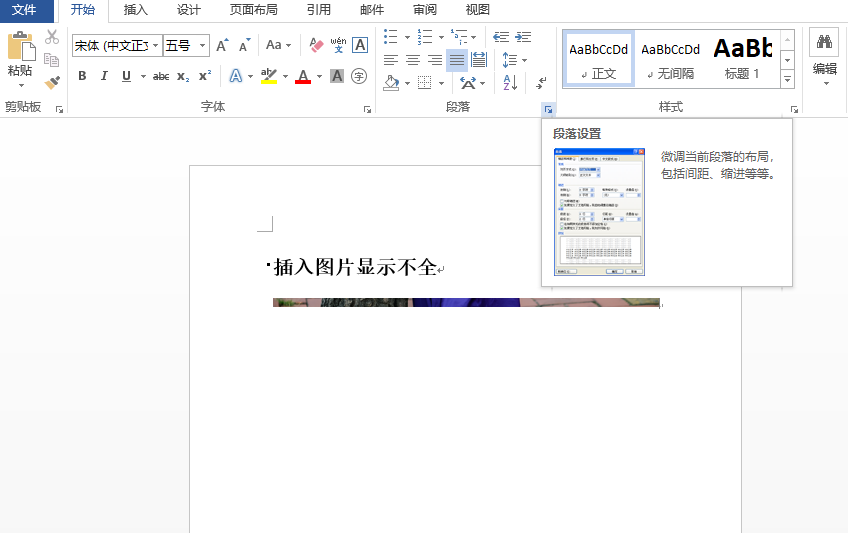
Task: Select the 无间隔 style
Action: [671, 59]
